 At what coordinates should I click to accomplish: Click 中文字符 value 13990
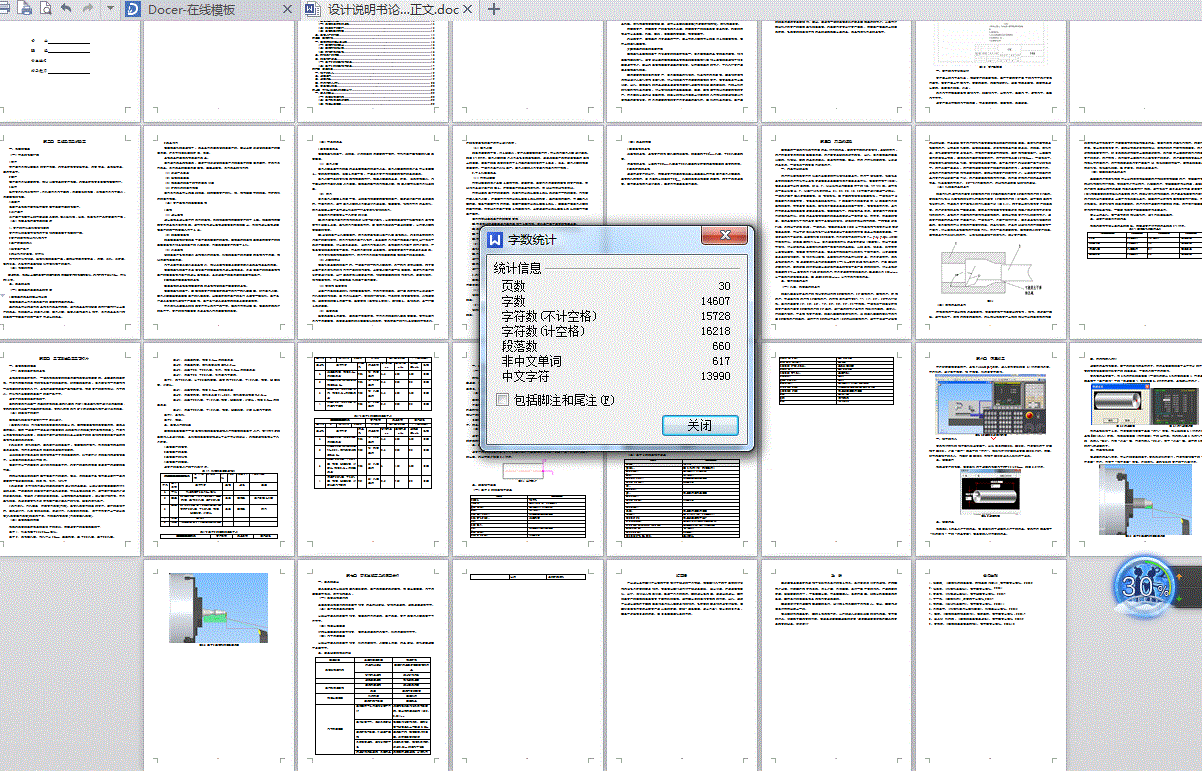coord(716,376)
